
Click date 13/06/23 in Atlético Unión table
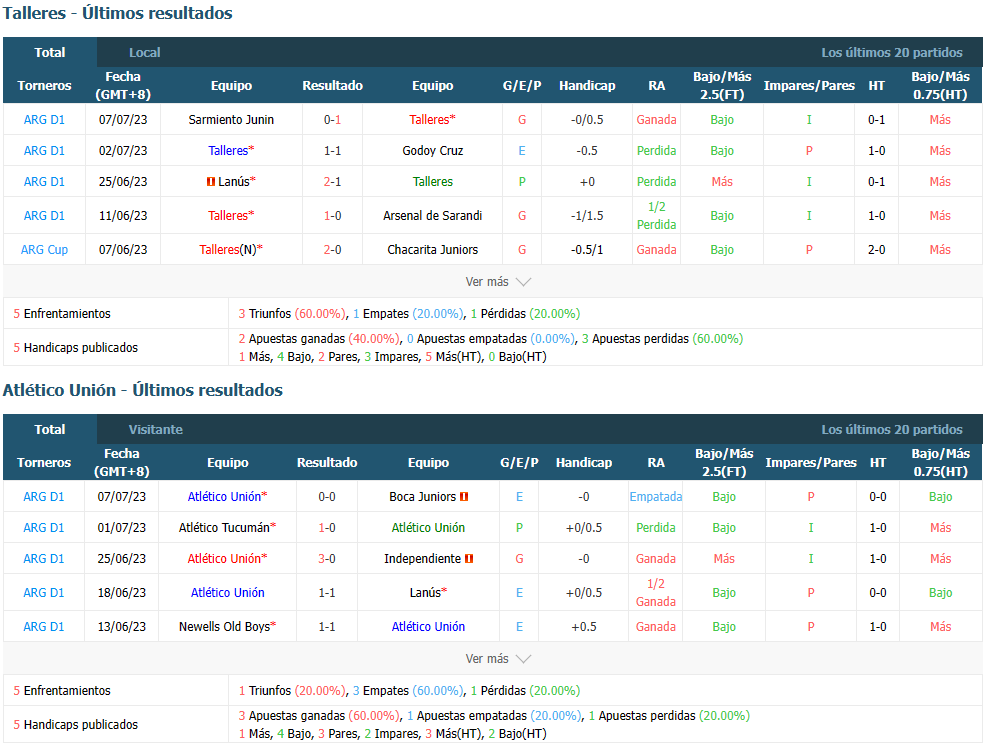[122, 626]
